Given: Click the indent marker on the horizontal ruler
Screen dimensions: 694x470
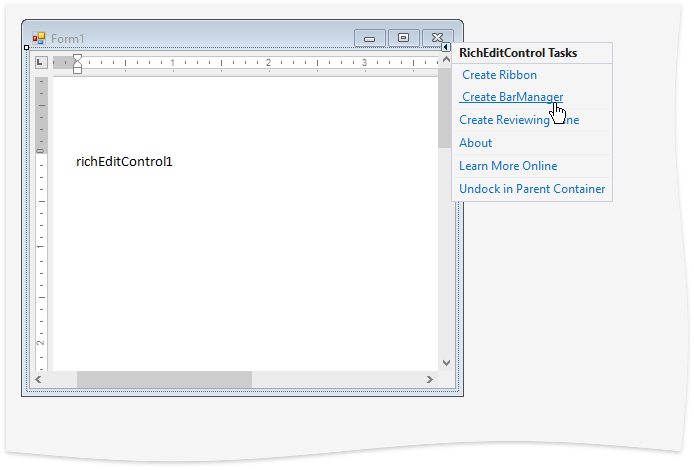Looking at the screenshot, I should coord(77,63).
